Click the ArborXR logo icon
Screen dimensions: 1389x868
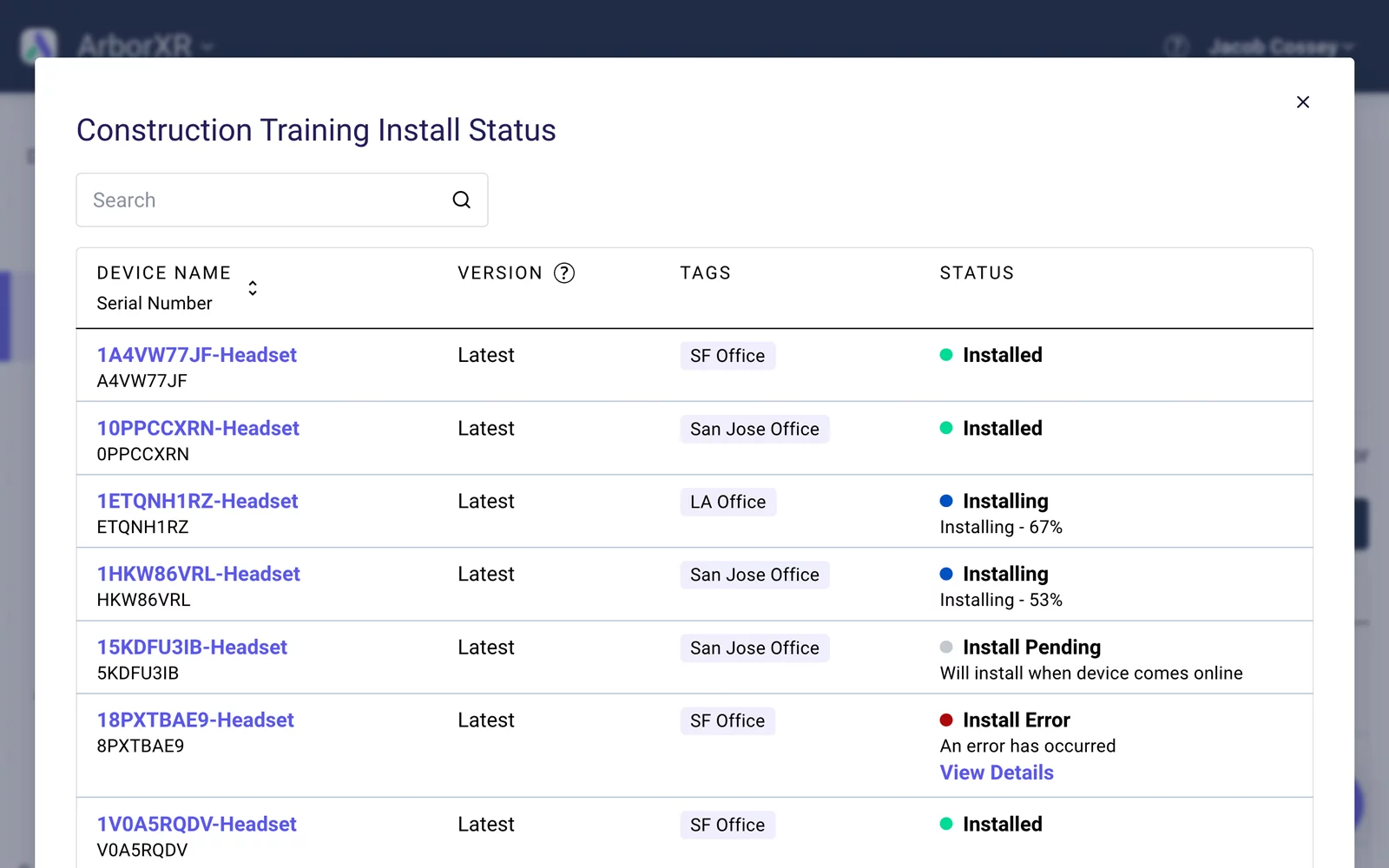[x=39, y=43]
